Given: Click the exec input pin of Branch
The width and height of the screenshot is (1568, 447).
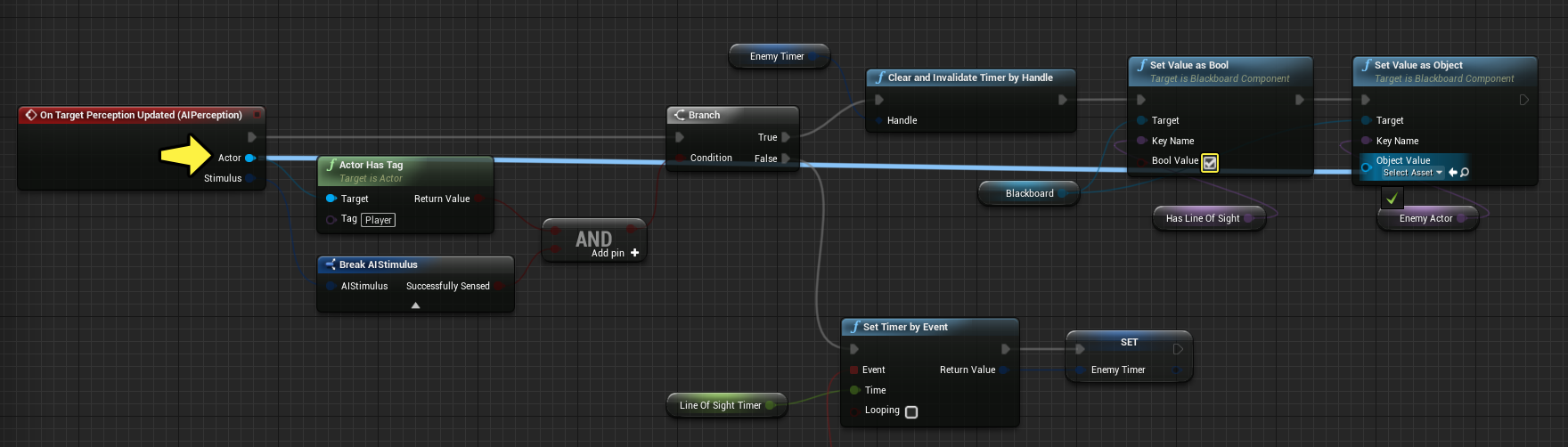Looking at the screenshot, I should click(x=680, y=137).
